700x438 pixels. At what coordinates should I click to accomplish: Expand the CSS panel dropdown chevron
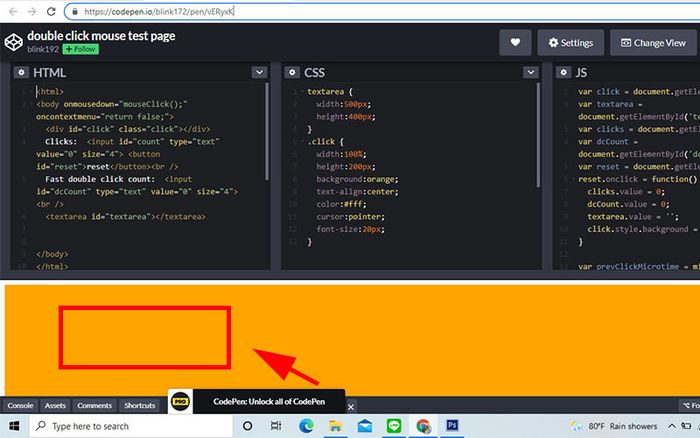coord(530,72)
